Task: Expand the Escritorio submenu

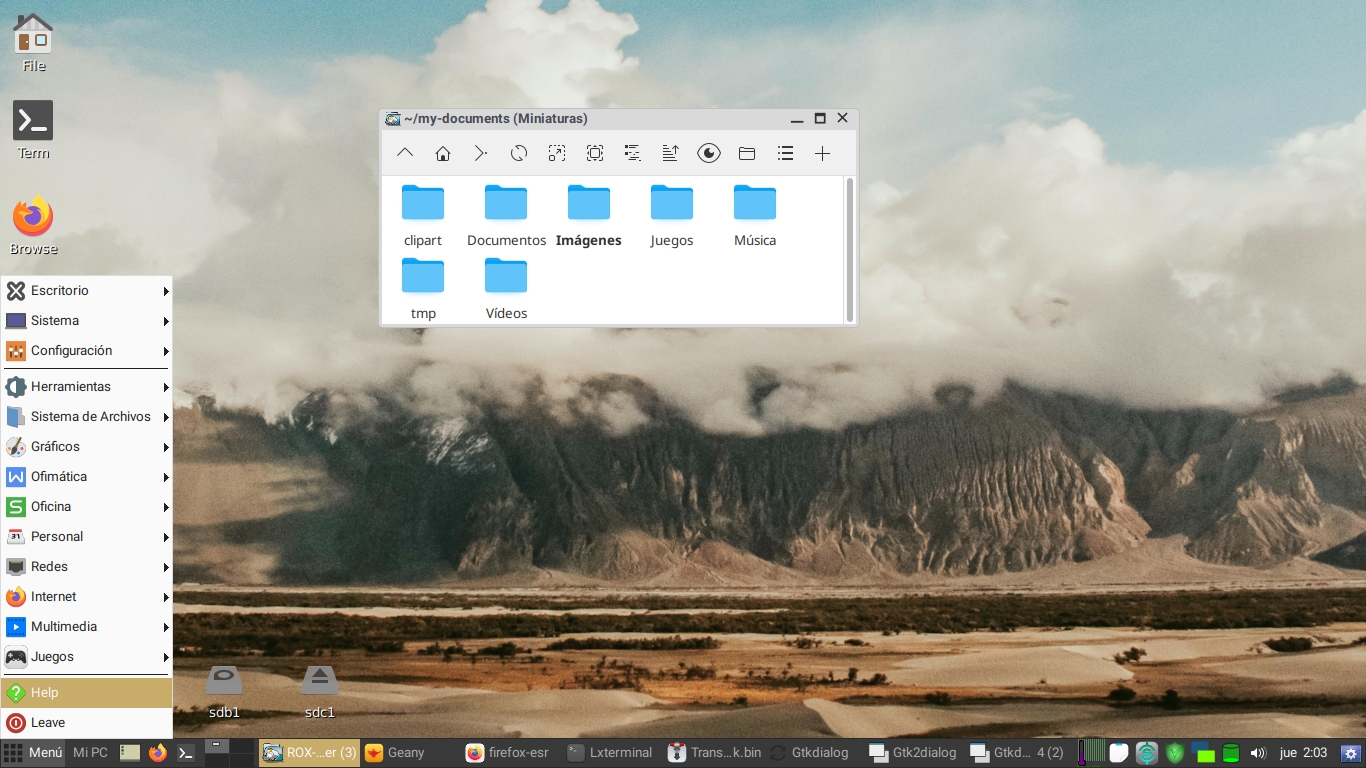Action: point(87,291)
